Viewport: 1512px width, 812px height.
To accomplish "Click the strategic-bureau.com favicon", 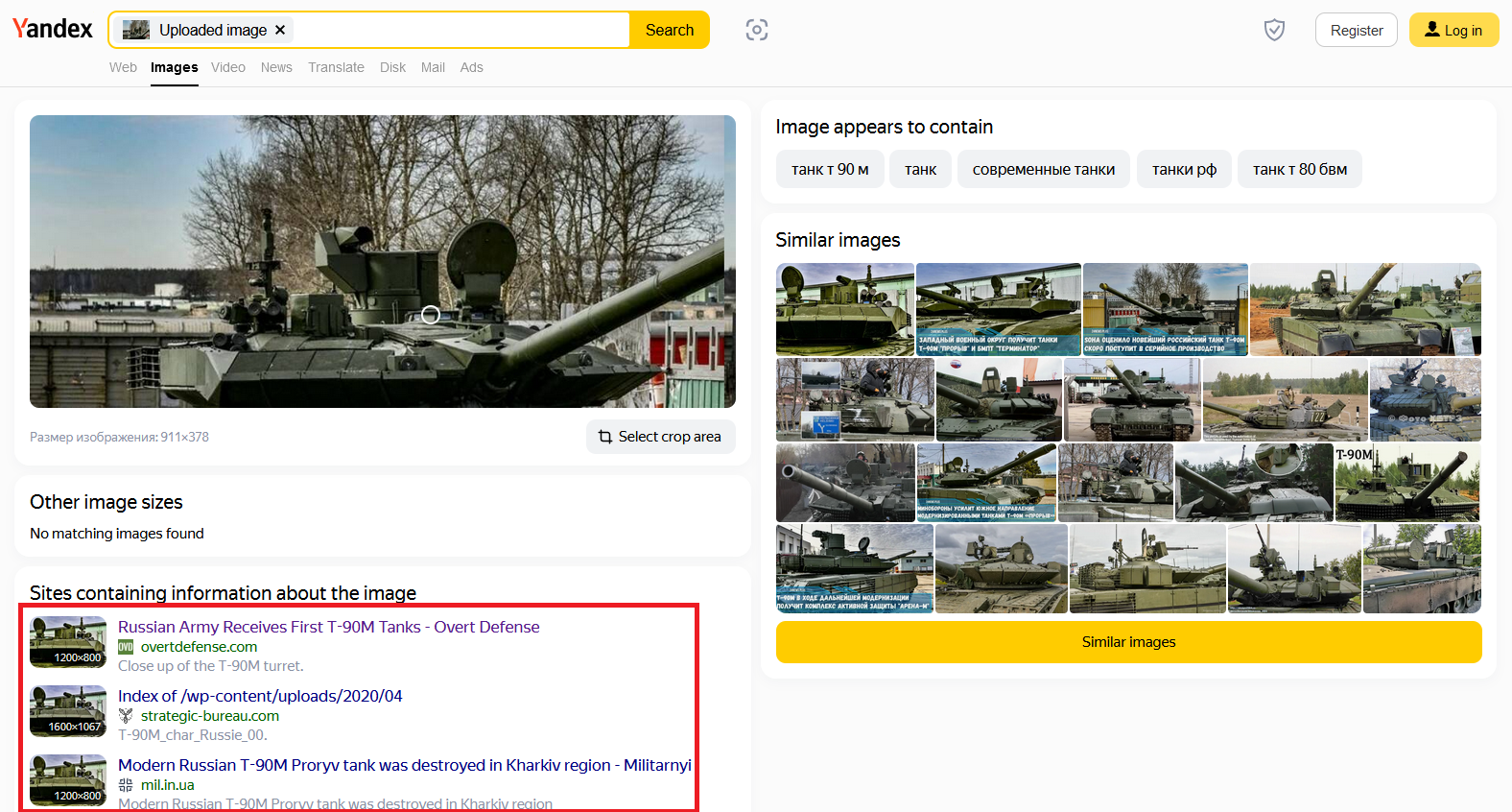I will [x=126, y=716].
